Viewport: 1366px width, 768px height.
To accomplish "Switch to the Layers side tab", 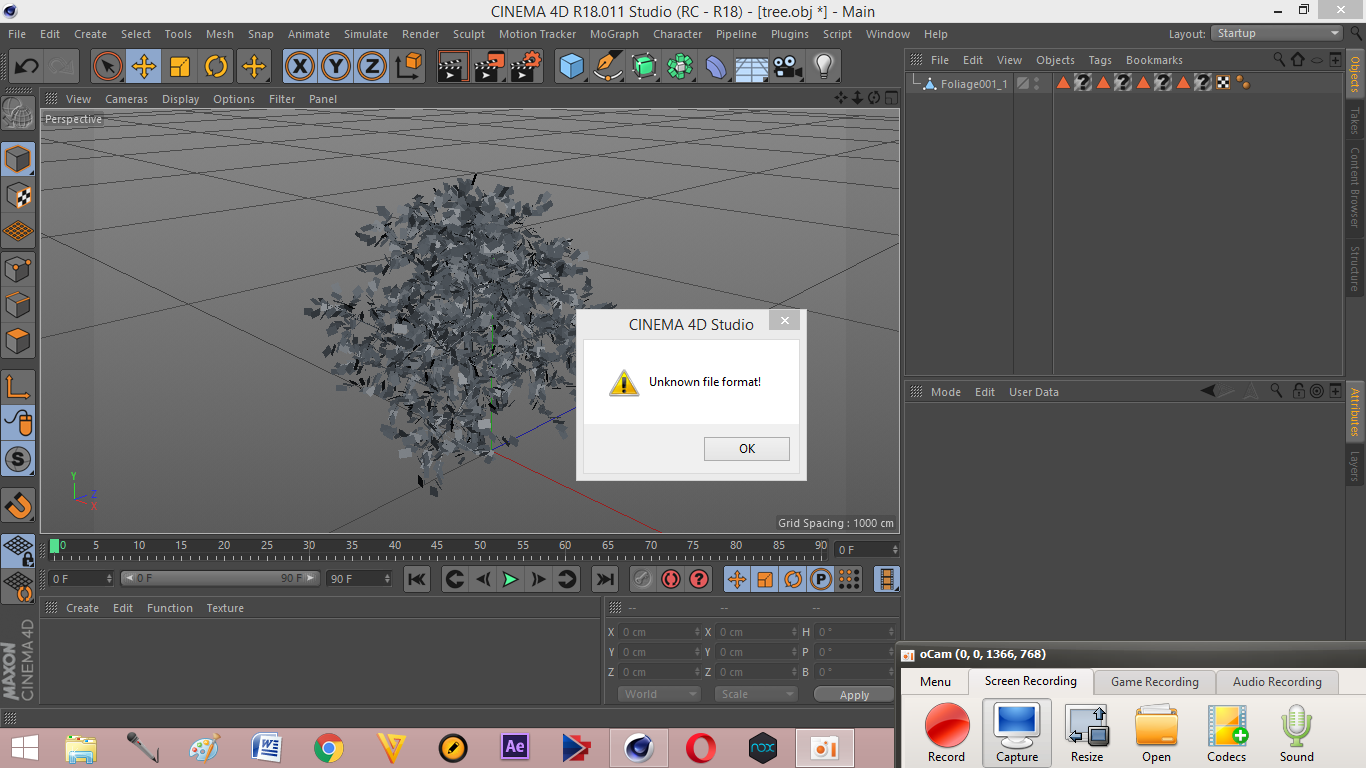I will pyautogui.click(x=1356, y=466).
